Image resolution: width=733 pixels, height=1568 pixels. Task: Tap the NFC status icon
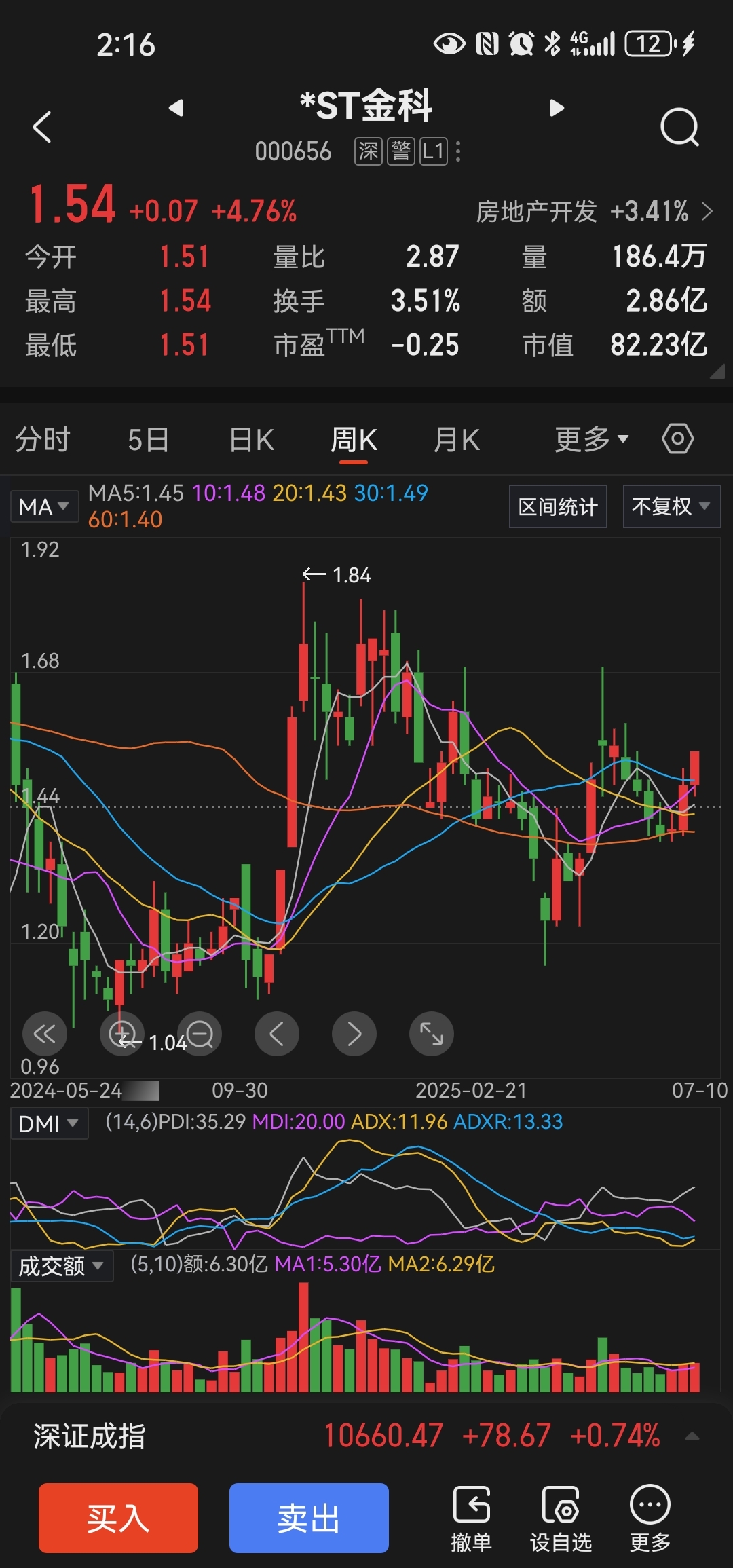487,43
